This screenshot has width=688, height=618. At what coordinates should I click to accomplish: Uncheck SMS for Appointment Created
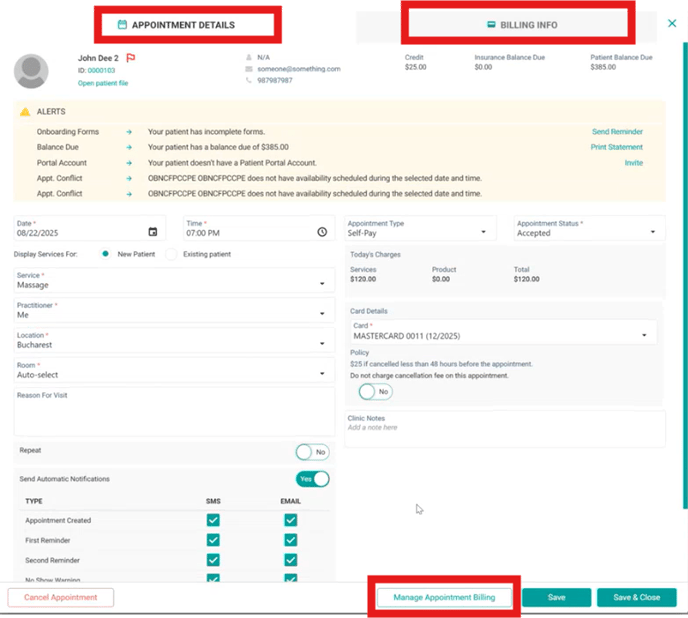click(213, 520)
